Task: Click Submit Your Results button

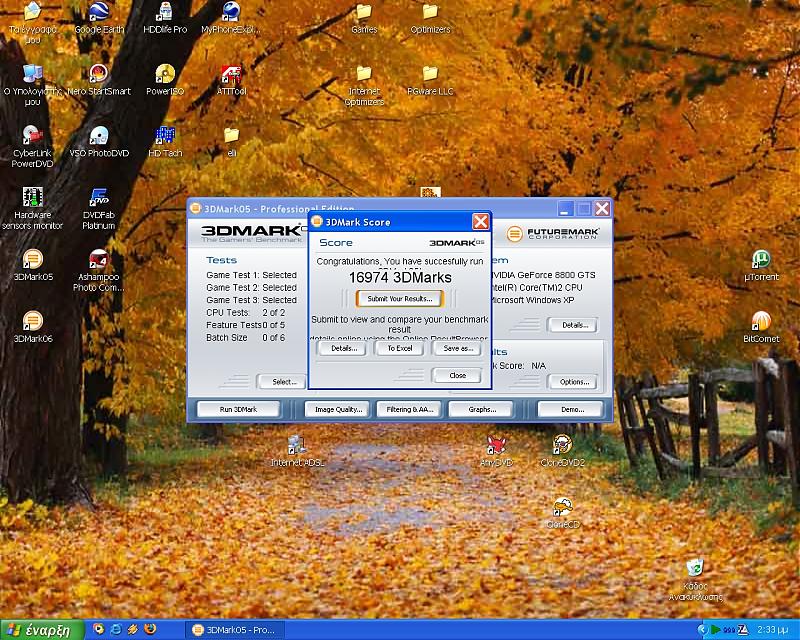Action: coord(399,299)
